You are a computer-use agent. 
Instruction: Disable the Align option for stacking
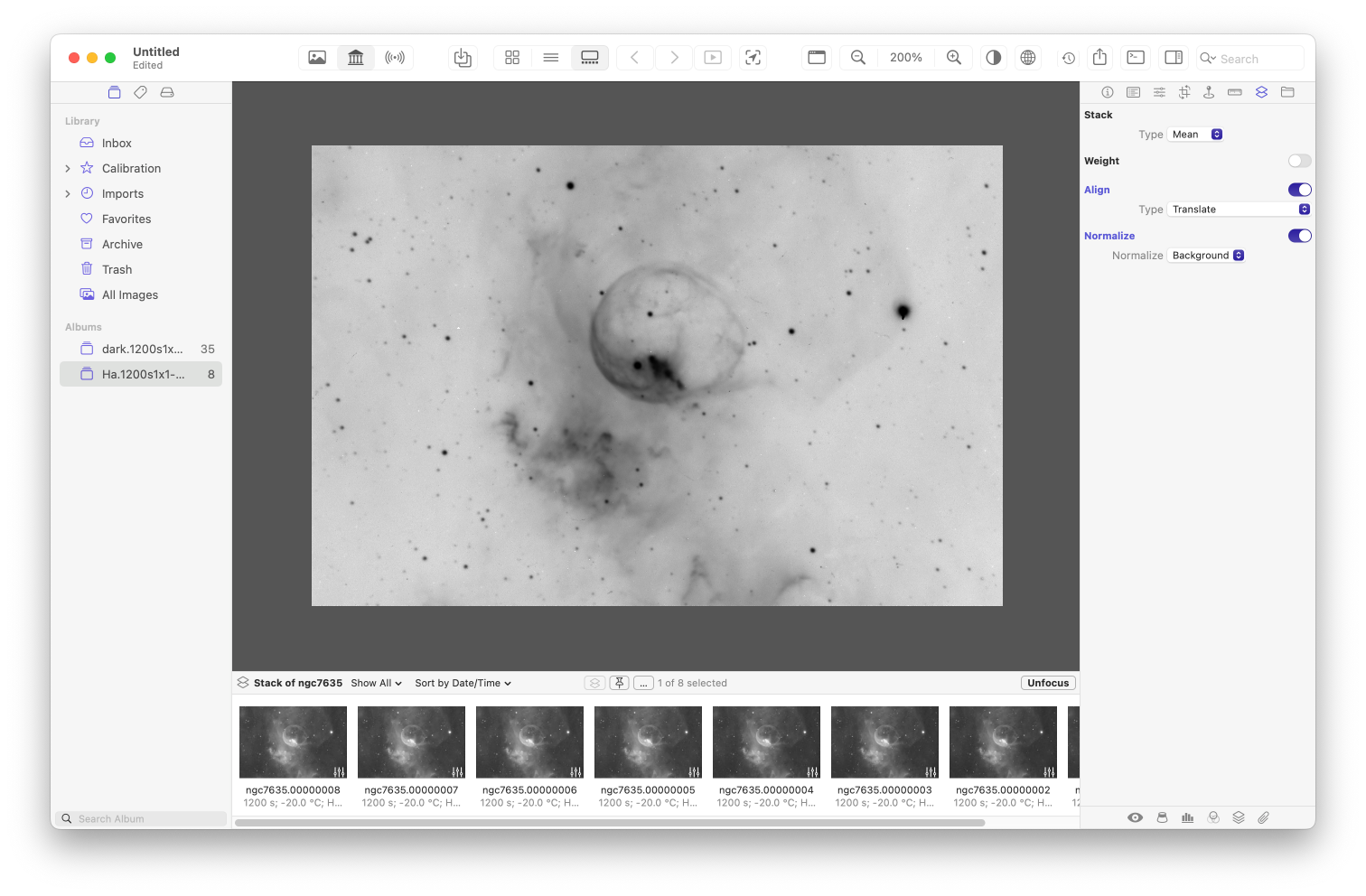point(1299,190)
